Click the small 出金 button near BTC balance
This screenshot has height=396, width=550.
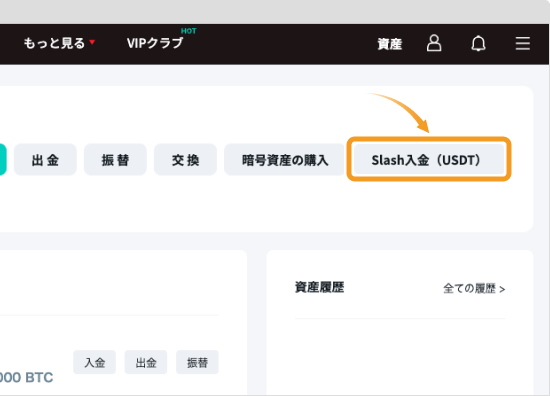(x=146, y=362)
